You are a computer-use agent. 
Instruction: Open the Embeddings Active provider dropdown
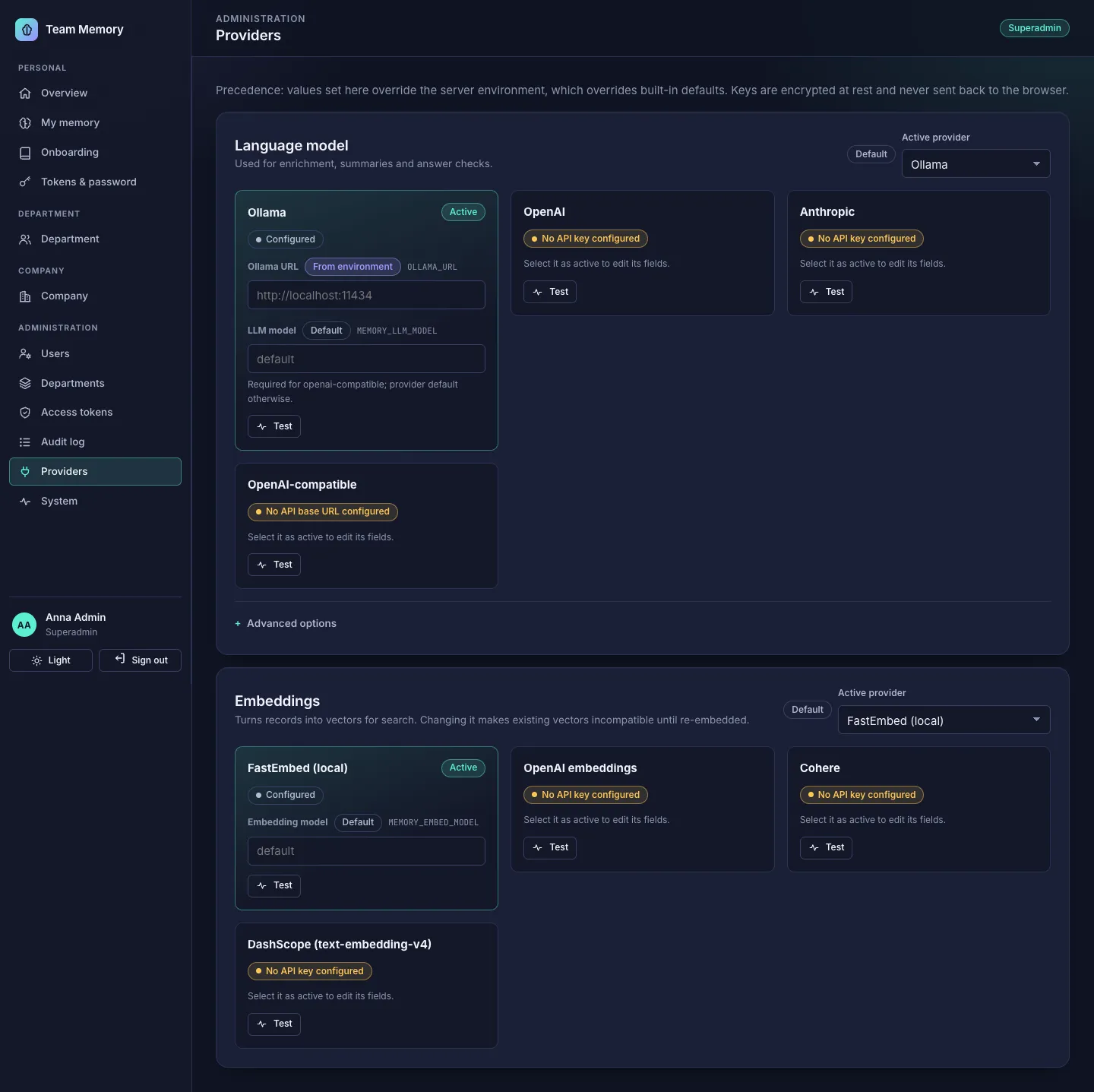point(944,720)
